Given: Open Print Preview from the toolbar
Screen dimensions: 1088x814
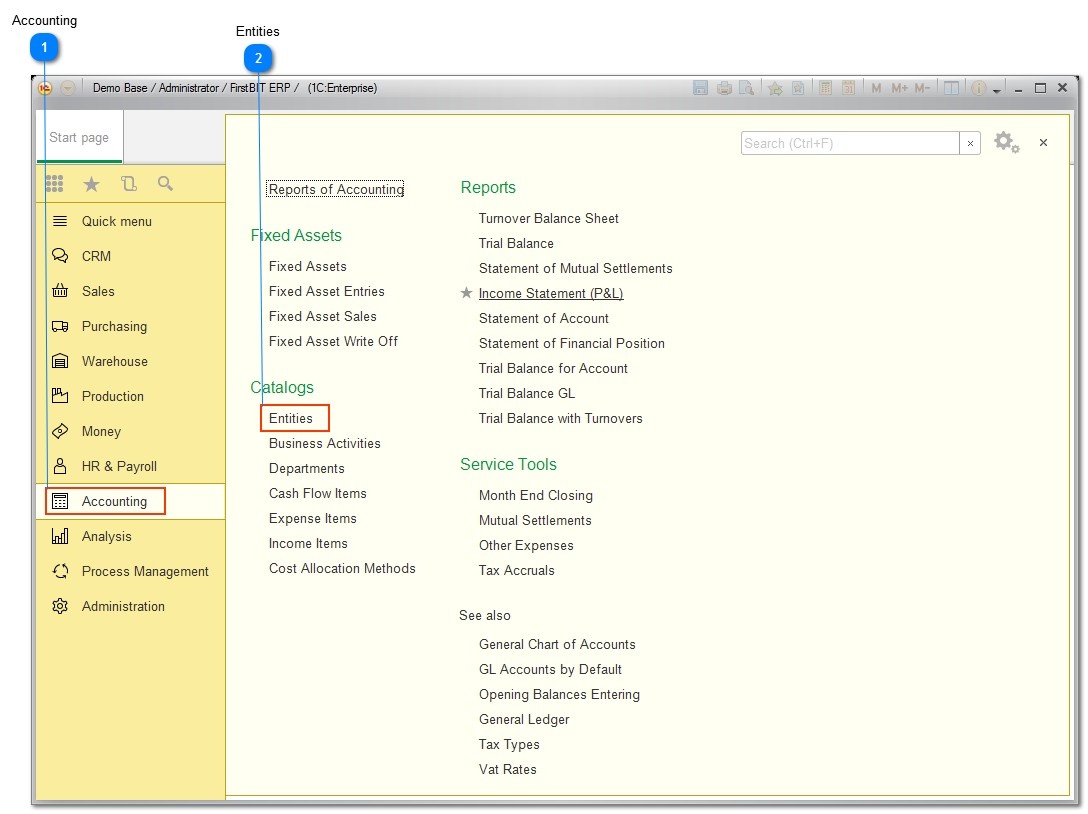Looking at the screenshot, I should (x=747, y=88).
